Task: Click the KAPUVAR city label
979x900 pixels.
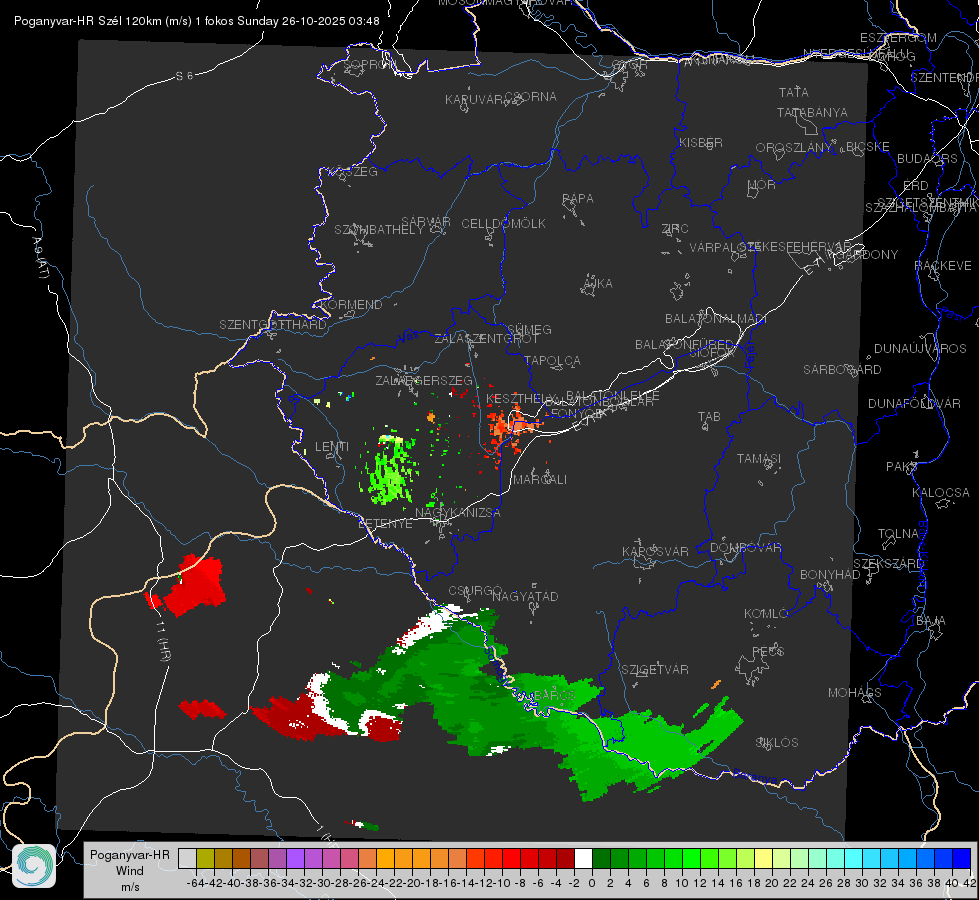Action: click(x=475, y=99)
